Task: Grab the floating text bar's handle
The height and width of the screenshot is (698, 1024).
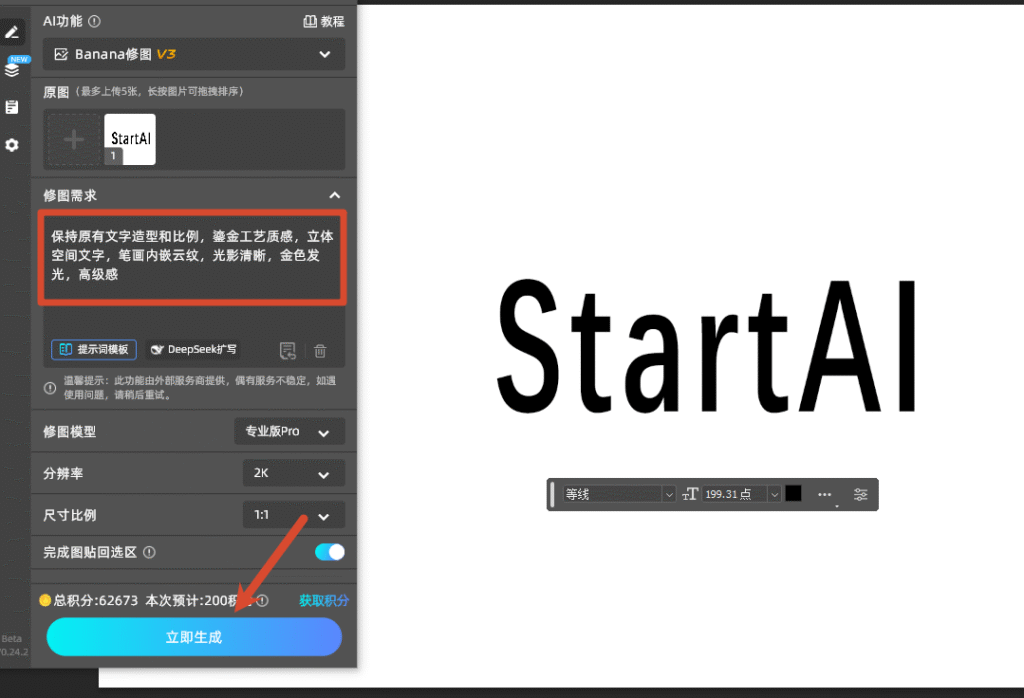Action: click(552, 494)
